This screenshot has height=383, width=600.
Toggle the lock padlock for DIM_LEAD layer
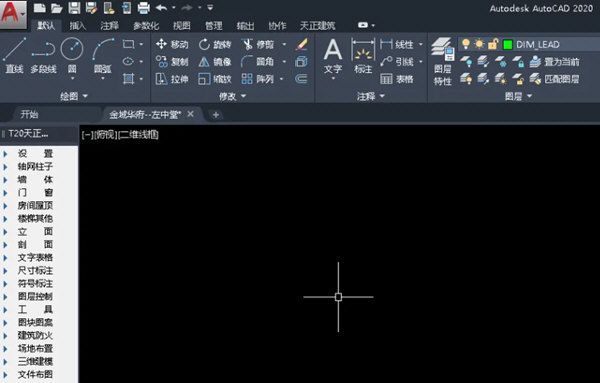(493, 44)
